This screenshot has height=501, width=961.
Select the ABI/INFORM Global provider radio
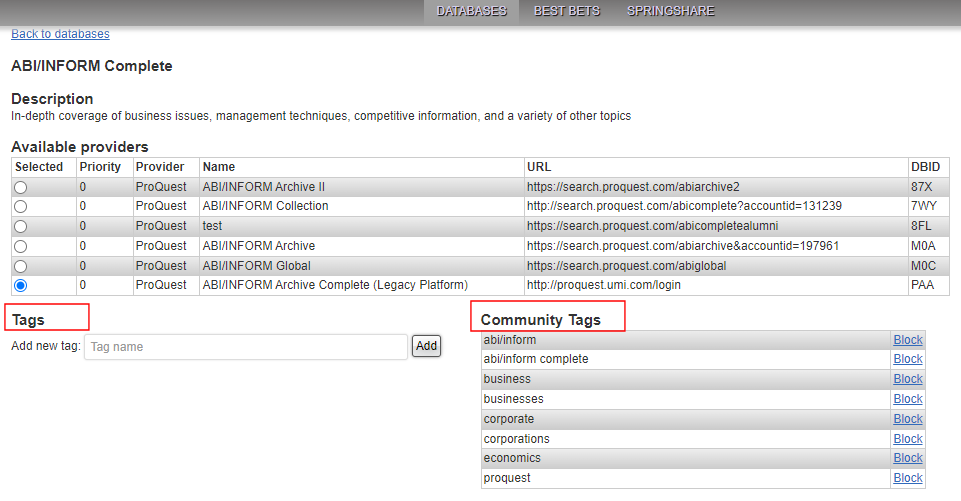tap(21, 266)
